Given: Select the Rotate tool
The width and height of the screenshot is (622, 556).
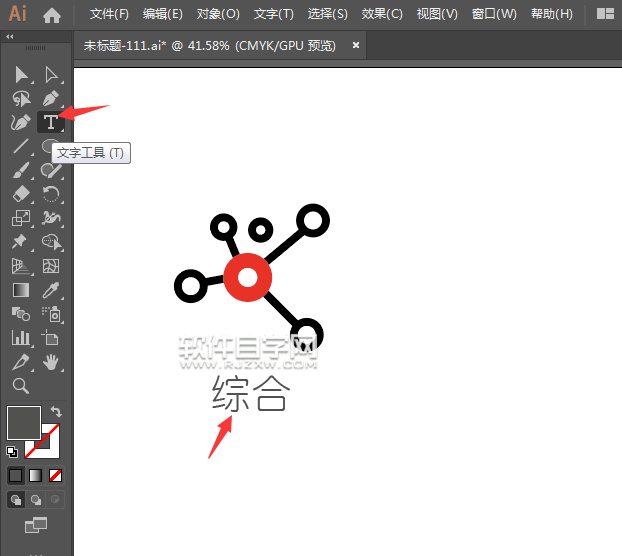Looking at the screenshot, I should pos(51,194).
